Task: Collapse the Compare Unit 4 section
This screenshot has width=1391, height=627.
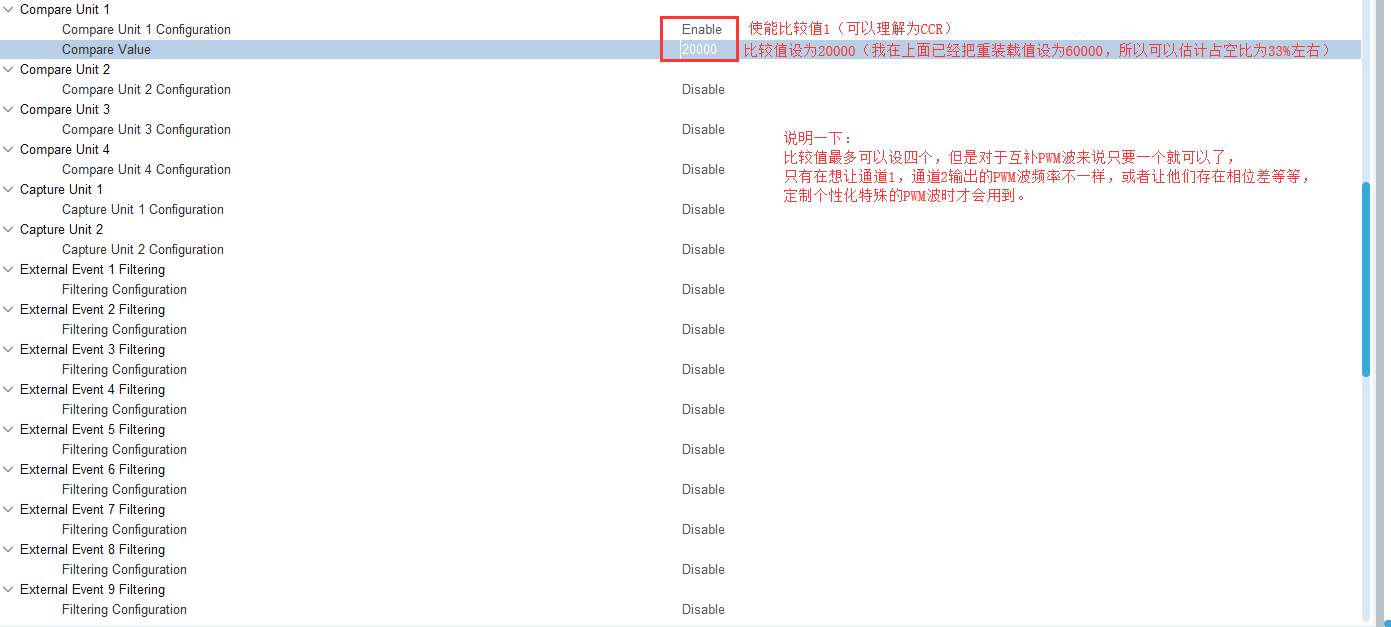Action: point(8,149)
